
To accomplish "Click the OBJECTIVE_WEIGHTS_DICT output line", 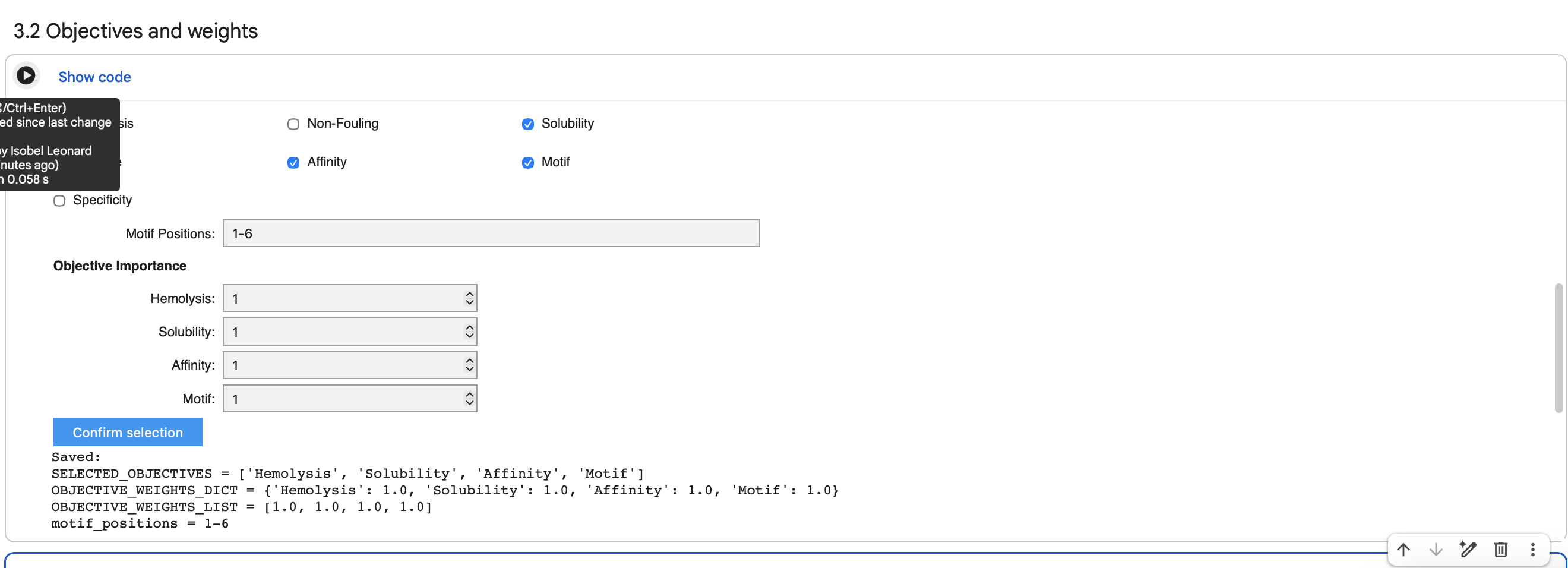I will point(445,490).
